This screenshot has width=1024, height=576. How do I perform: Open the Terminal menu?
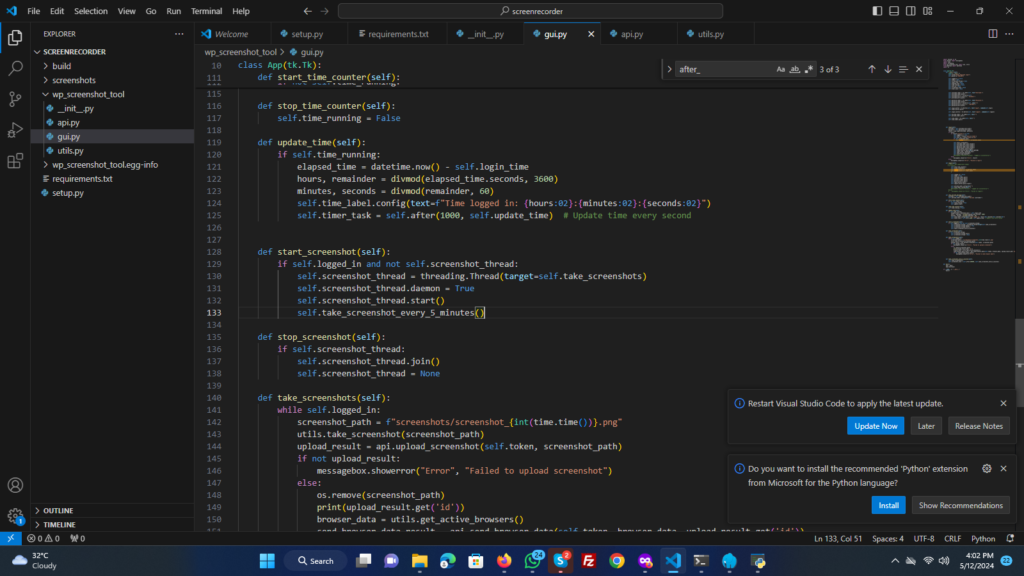[207, 11]
